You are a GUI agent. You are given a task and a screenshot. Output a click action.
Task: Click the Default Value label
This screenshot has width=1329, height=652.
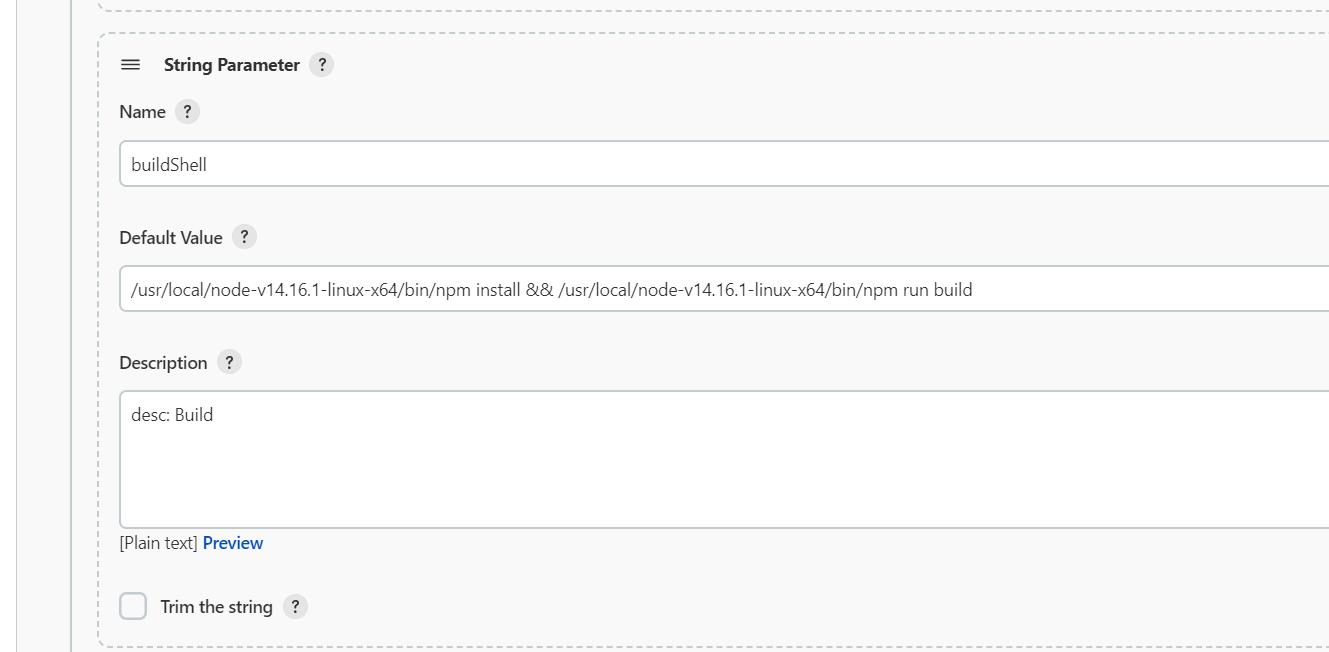pos(171,238)
